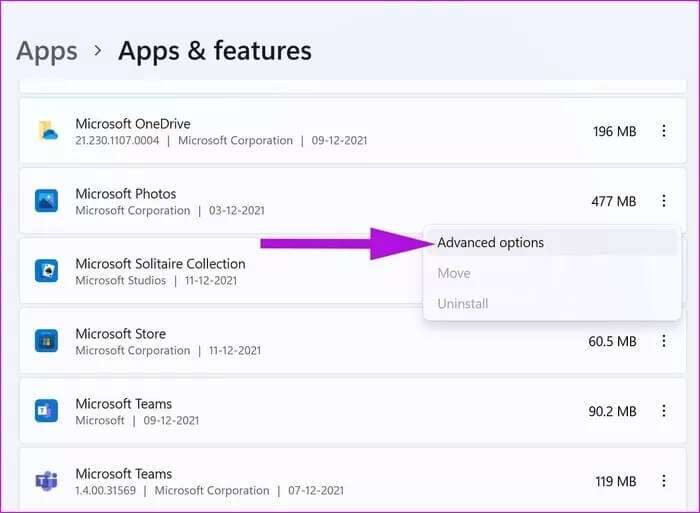700x513 pixels.
Task: Click the 03-12-2021 install date
Action: click(237, 210)
